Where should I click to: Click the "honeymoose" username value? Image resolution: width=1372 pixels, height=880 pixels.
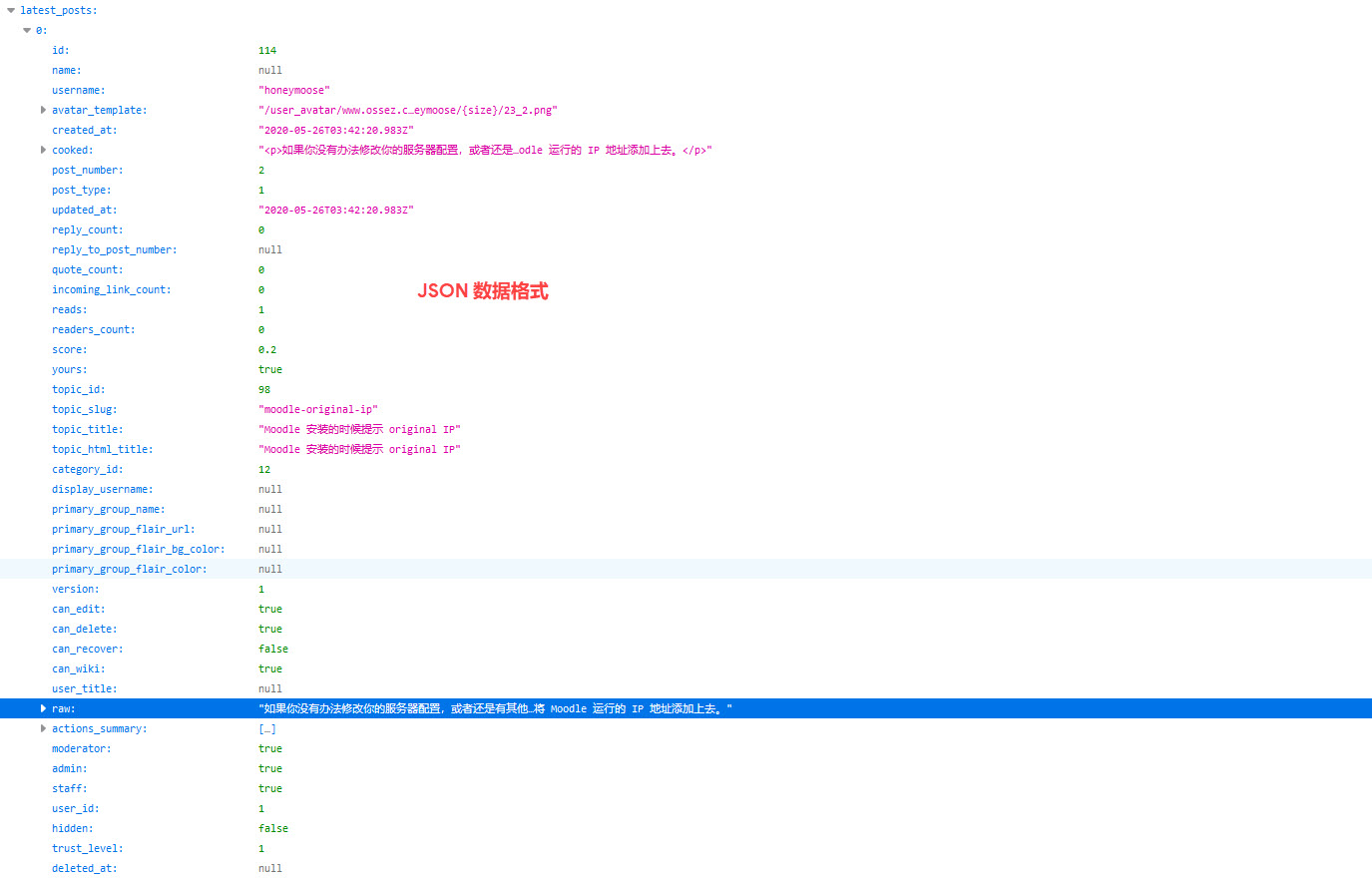[293, 90]
